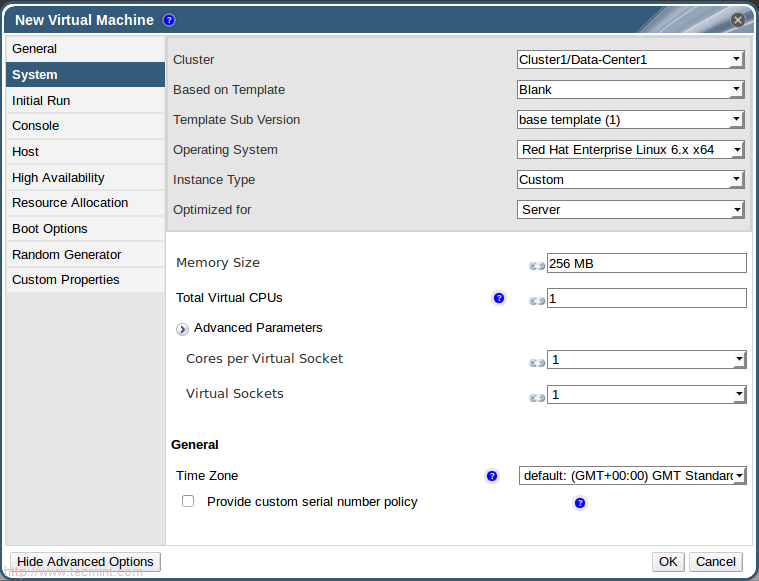Click the help icon next to Time Zone

tap(492, 476)
